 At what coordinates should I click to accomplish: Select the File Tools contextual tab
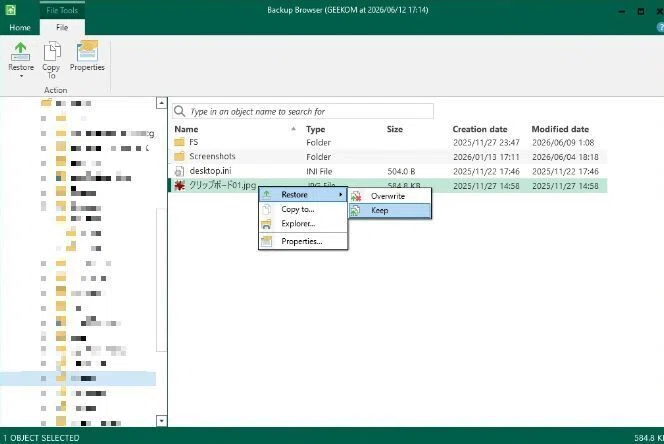click(x=62, y=10)
